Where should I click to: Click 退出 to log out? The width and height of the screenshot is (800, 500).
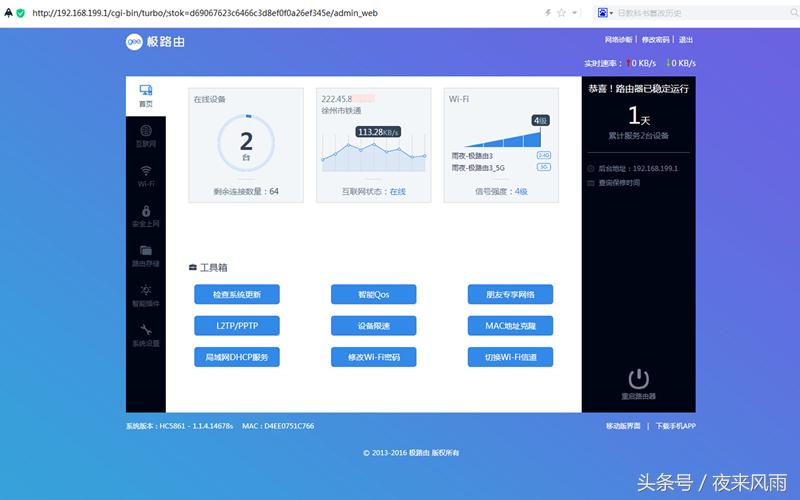(x=686, y=39)
